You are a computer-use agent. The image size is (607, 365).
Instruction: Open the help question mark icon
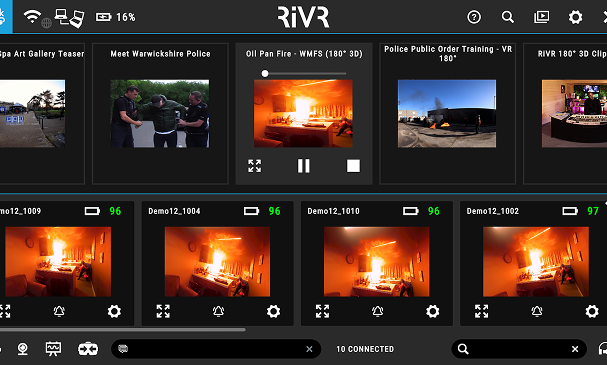[x=474, y=17]
